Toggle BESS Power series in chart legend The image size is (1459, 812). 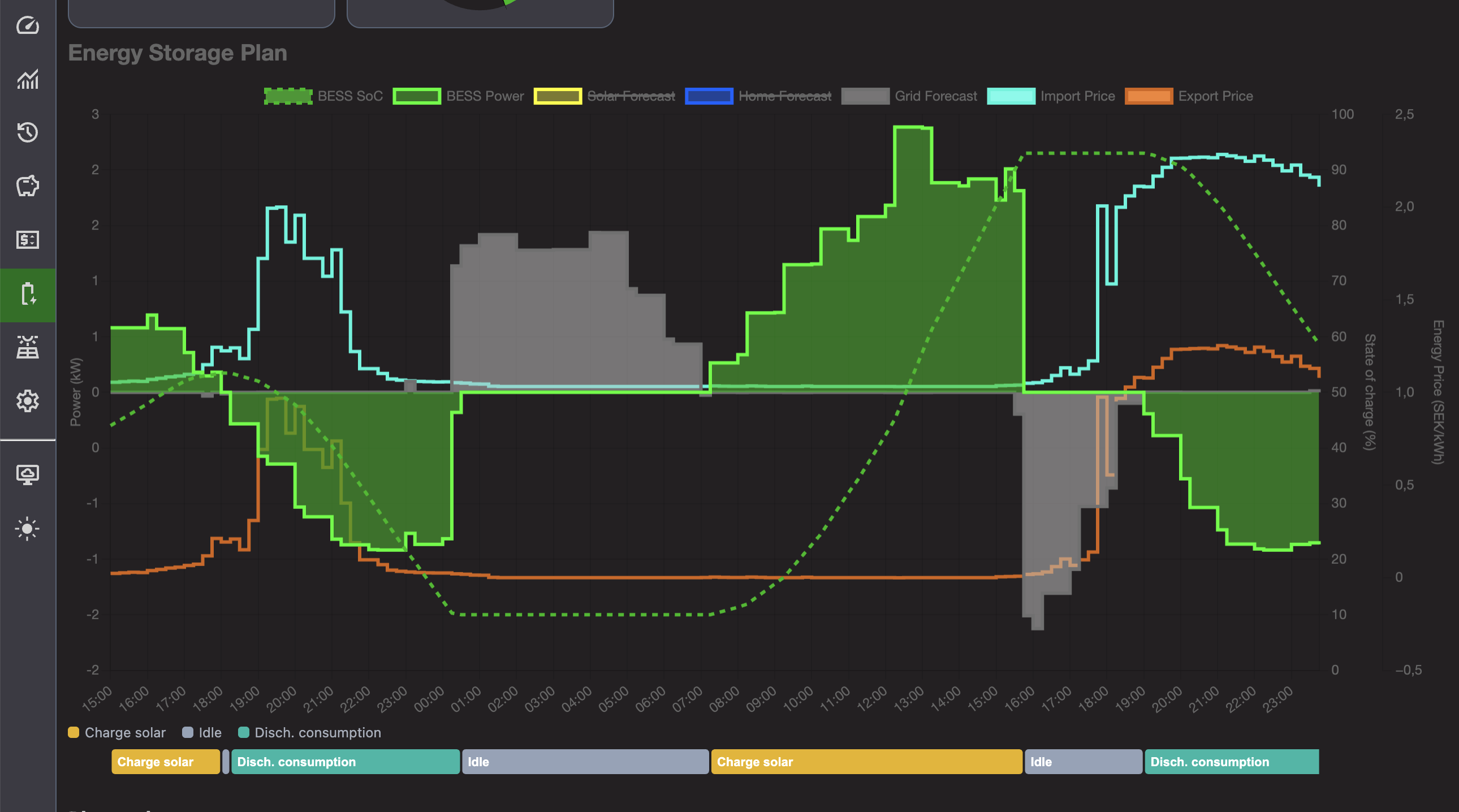(x=458, y=96)
